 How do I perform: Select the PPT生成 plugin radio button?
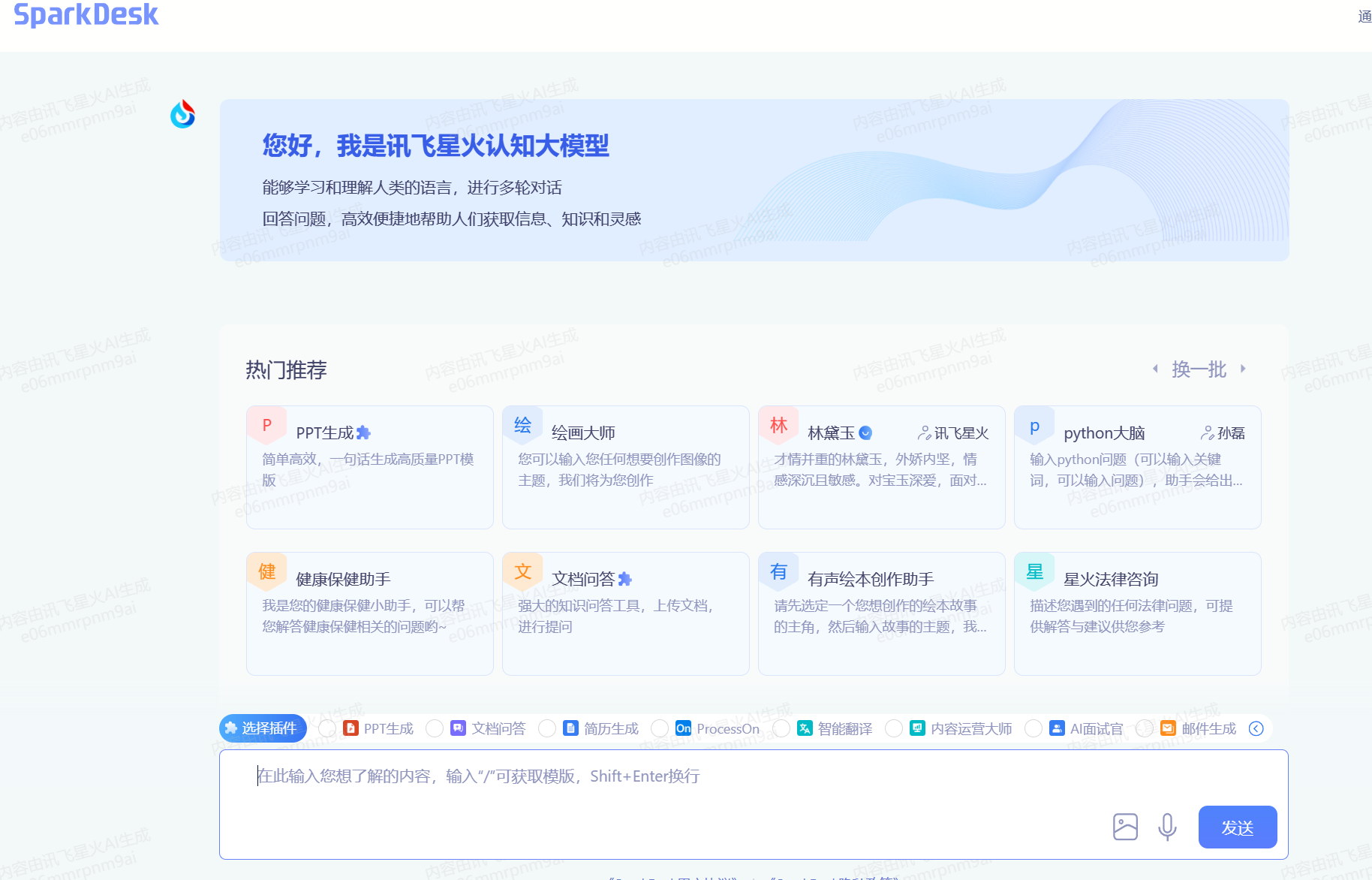click(x=327, y=728)
